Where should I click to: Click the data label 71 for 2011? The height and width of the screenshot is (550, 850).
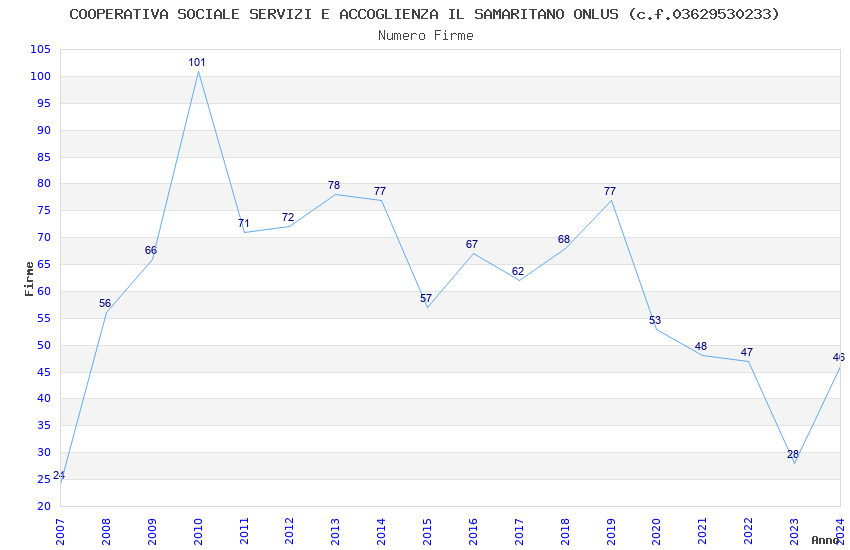pyautogui.click(x=243, y=223)
